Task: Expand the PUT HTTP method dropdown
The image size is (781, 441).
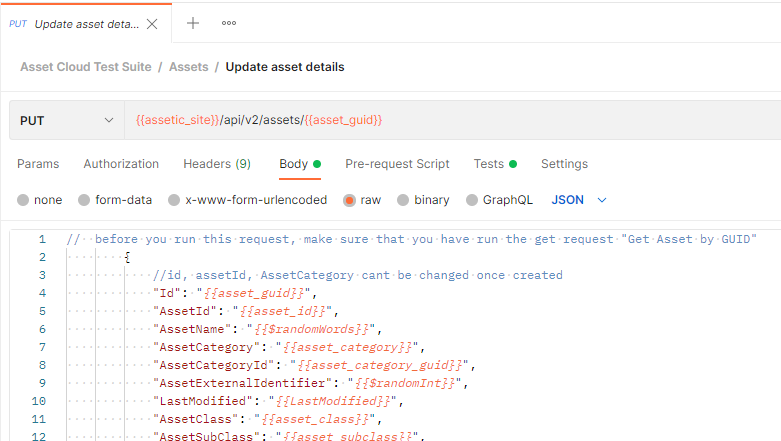Action: pyautogui.click(x=67, y=120)
